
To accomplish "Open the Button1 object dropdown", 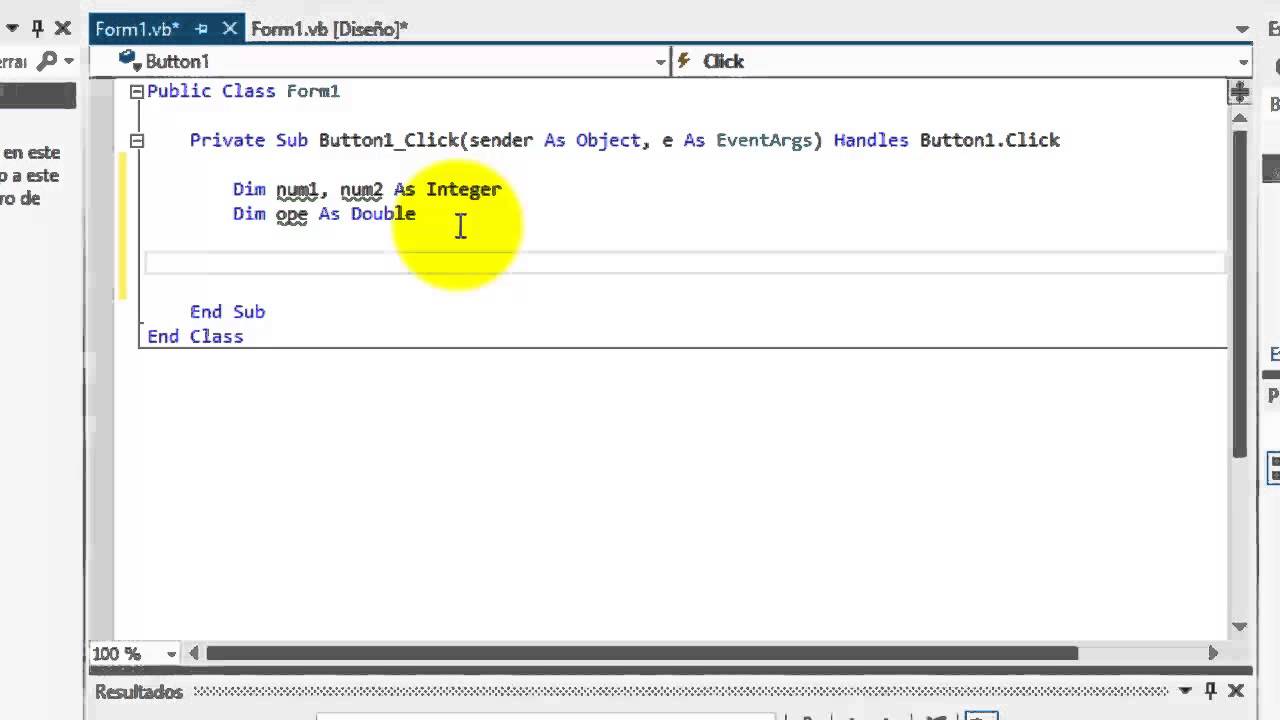I will click(660, 62).
